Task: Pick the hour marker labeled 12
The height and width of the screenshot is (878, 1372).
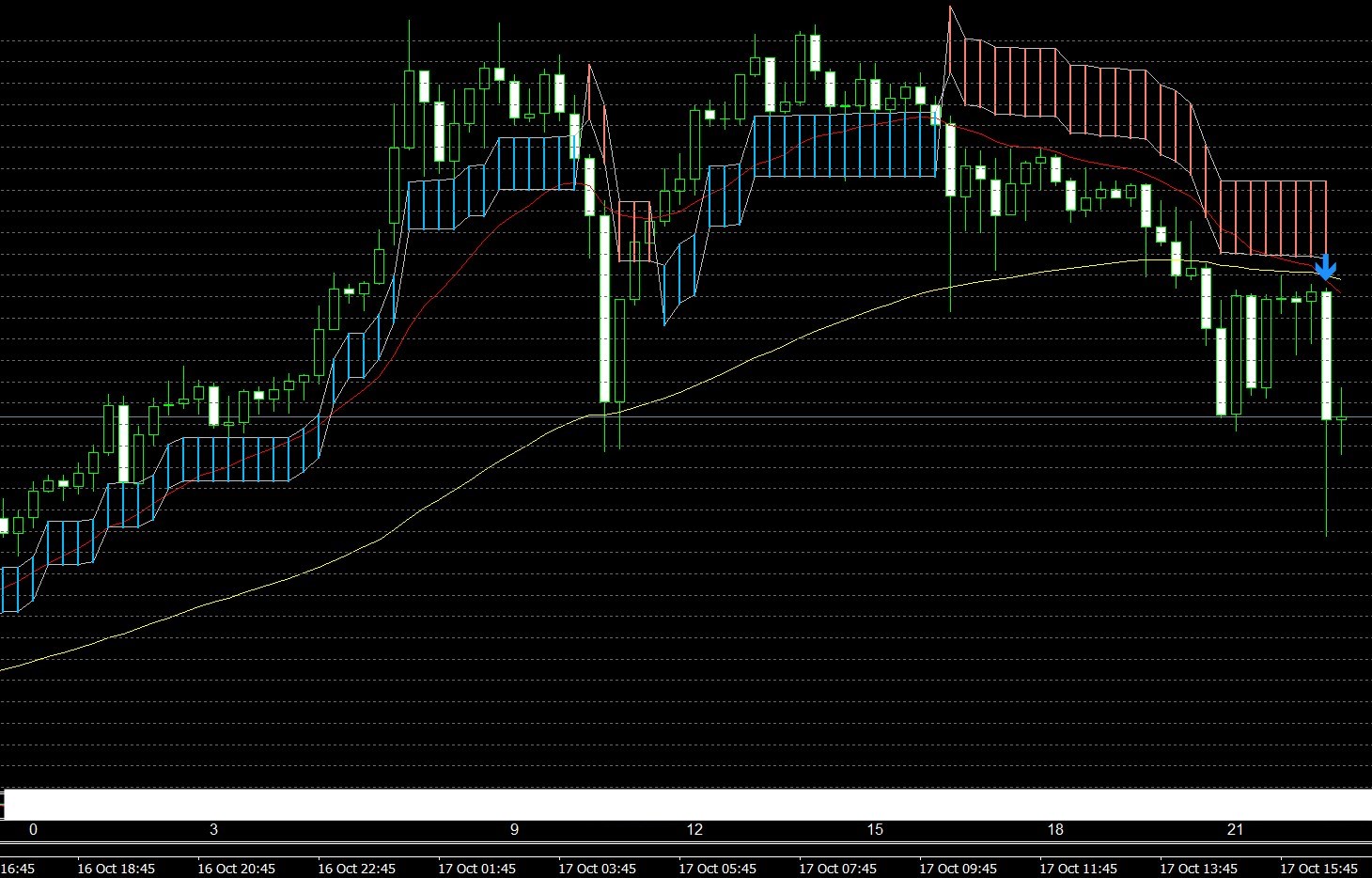Action: coord(694,829)
